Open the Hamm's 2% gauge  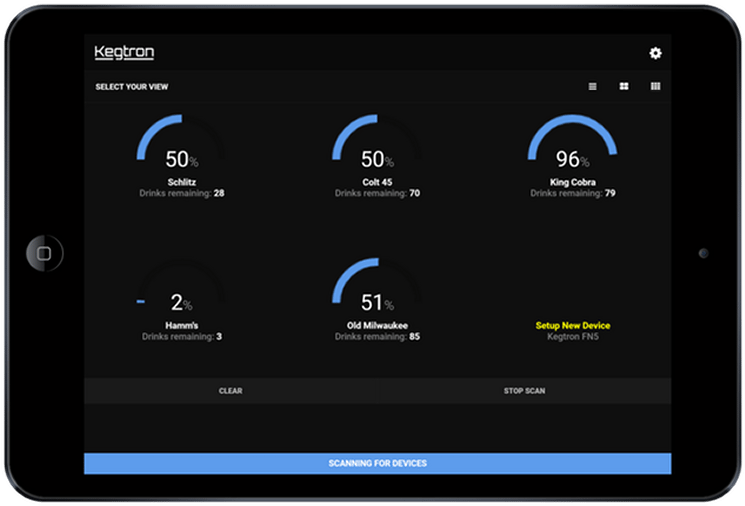(x=181, y=286)
